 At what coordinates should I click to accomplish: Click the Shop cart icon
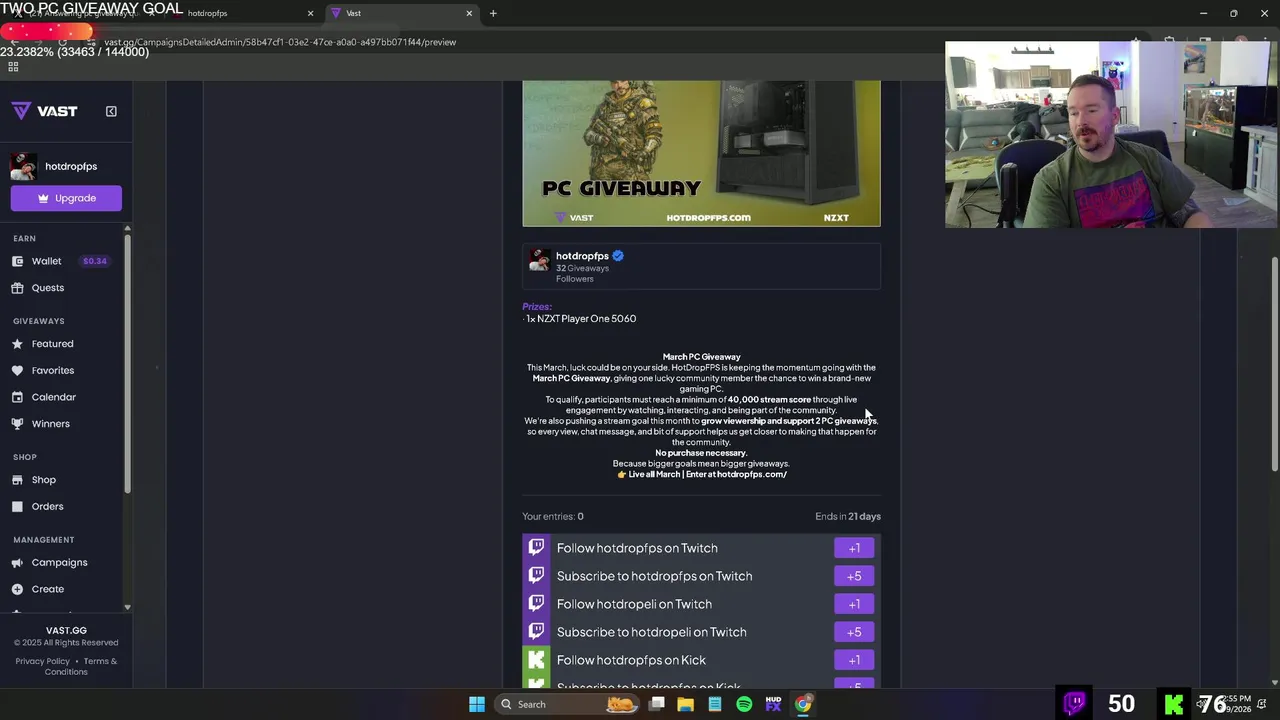17,480
